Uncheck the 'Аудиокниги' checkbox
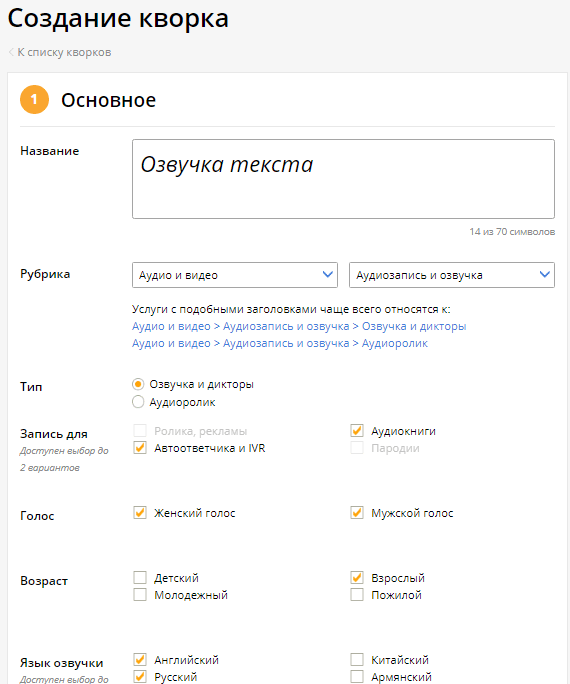570x684 pixels. 357,431
